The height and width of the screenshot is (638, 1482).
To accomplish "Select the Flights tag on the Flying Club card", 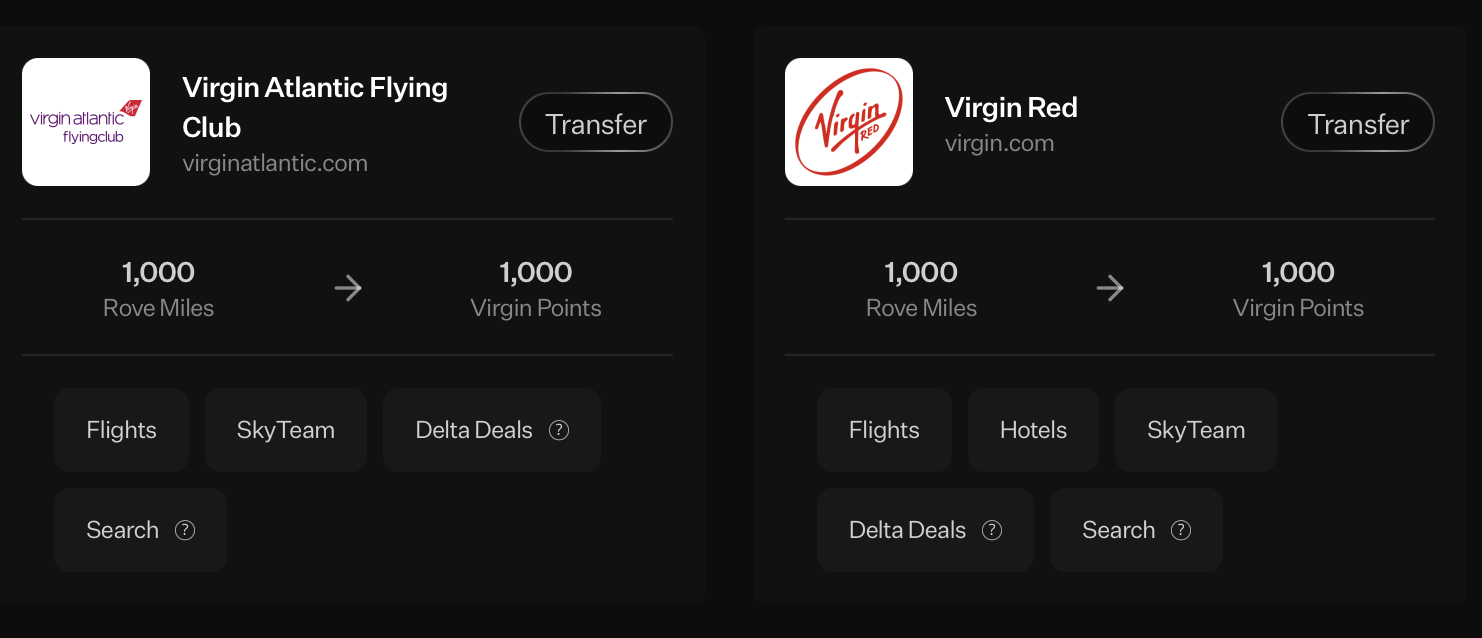I will (121, 429).
